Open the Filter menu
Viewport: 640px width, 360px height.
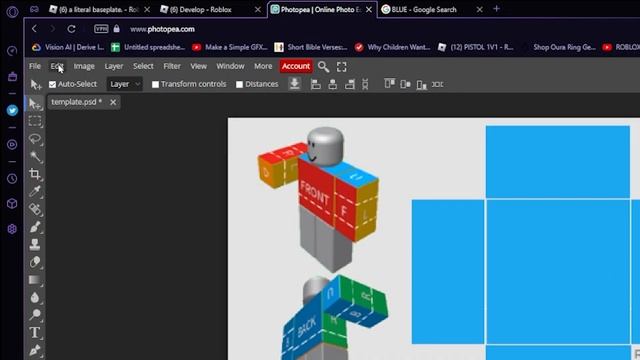172,66
